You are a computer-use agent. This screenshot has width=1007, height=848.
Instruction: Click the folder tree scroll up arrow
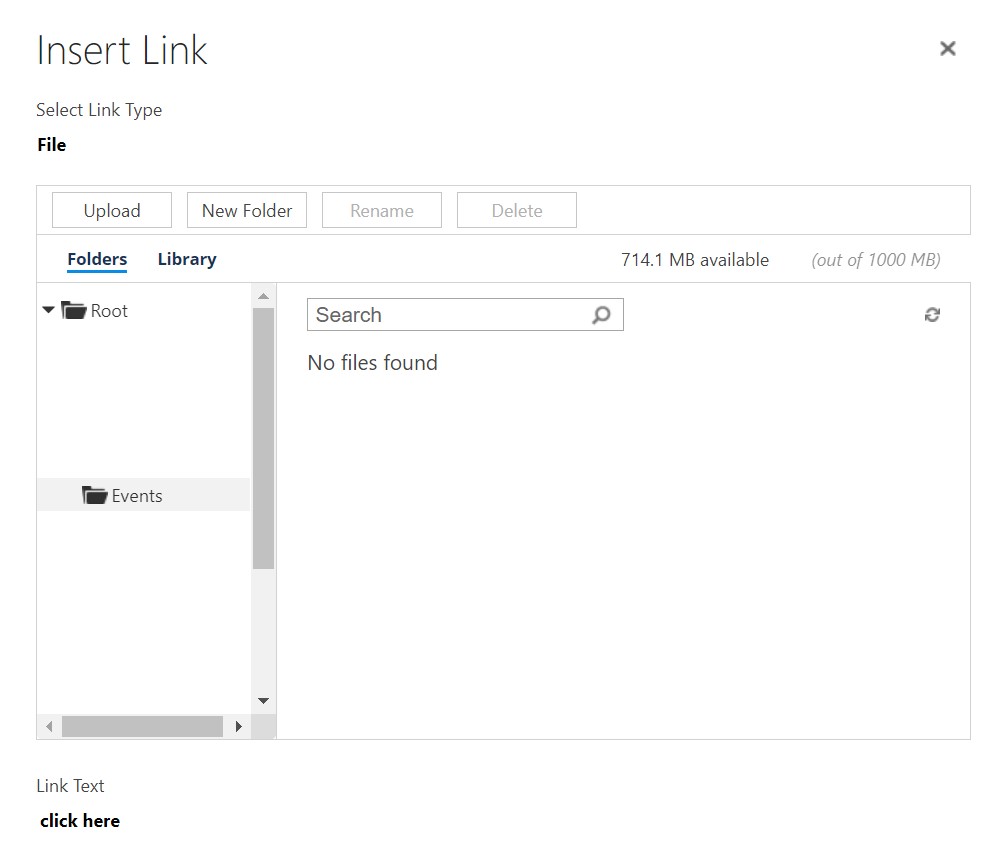click(x=263, y=296)
